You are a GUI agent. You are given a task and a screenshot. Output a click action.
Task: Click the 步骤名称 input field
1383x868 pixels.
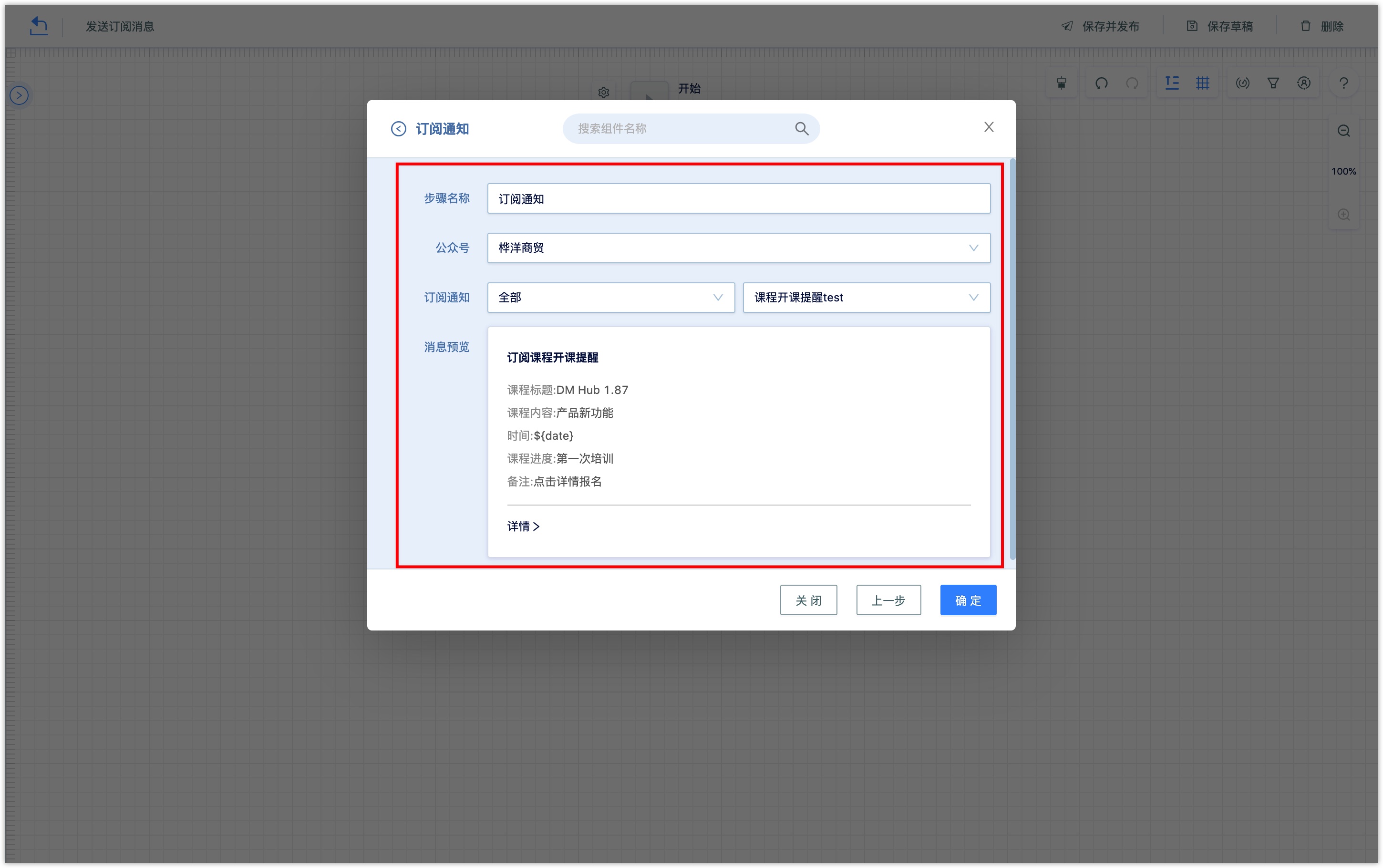pos(739,198)
